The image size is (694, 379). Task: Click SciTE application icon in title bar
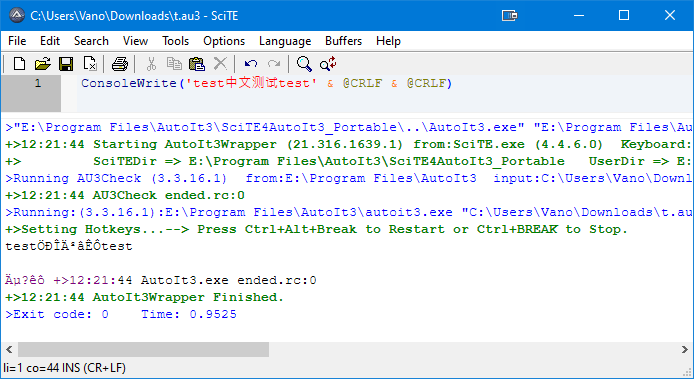tap(16, 15)
